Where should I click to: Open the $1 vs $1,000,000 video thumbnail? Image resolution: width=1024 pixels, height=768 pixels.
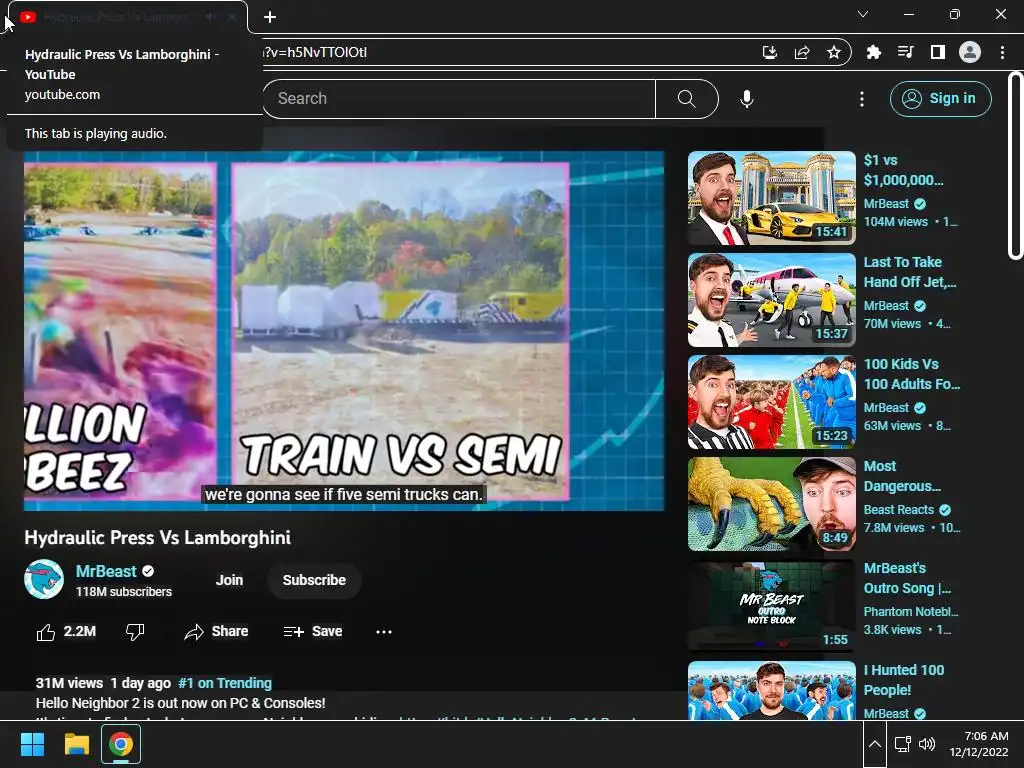771,198
